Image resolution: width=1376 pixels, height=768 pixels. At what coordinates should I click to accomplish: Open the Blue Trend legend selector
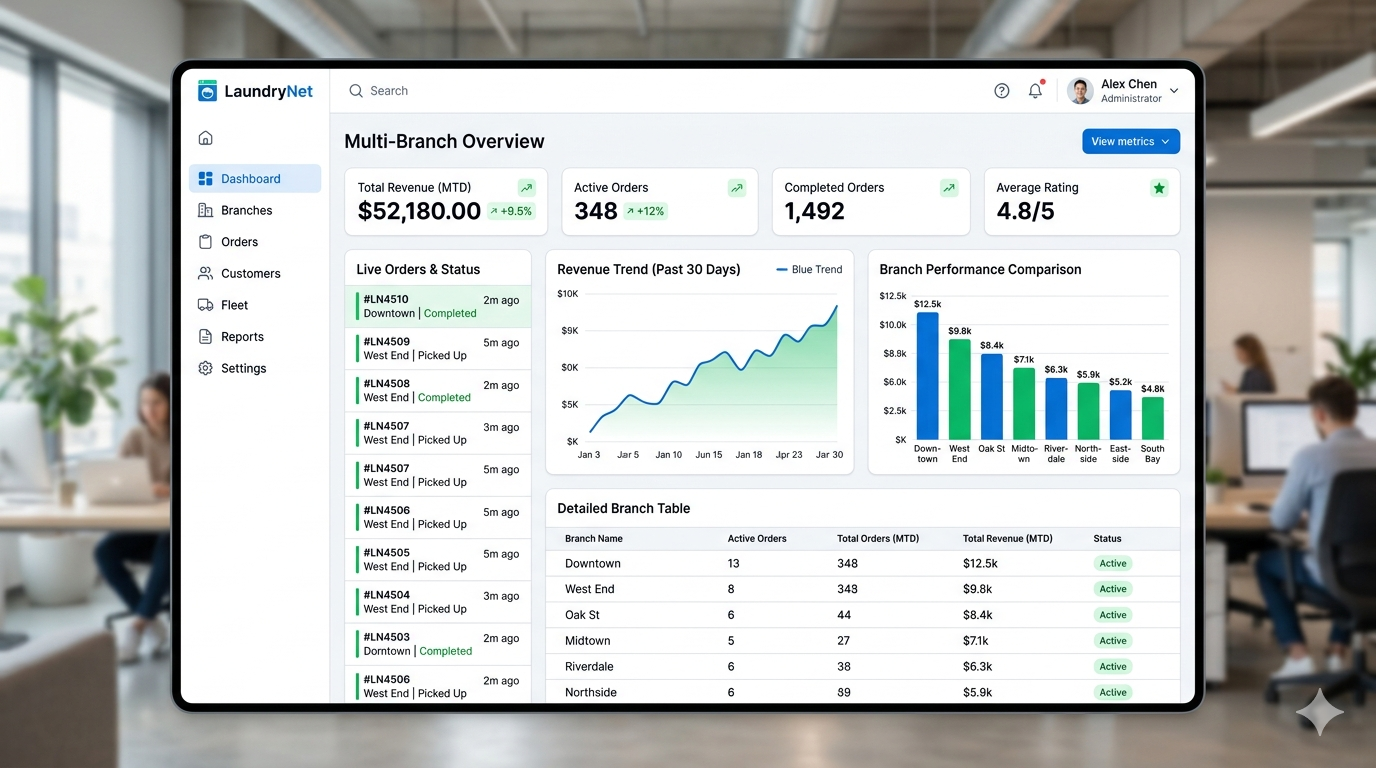pos(808,269)
